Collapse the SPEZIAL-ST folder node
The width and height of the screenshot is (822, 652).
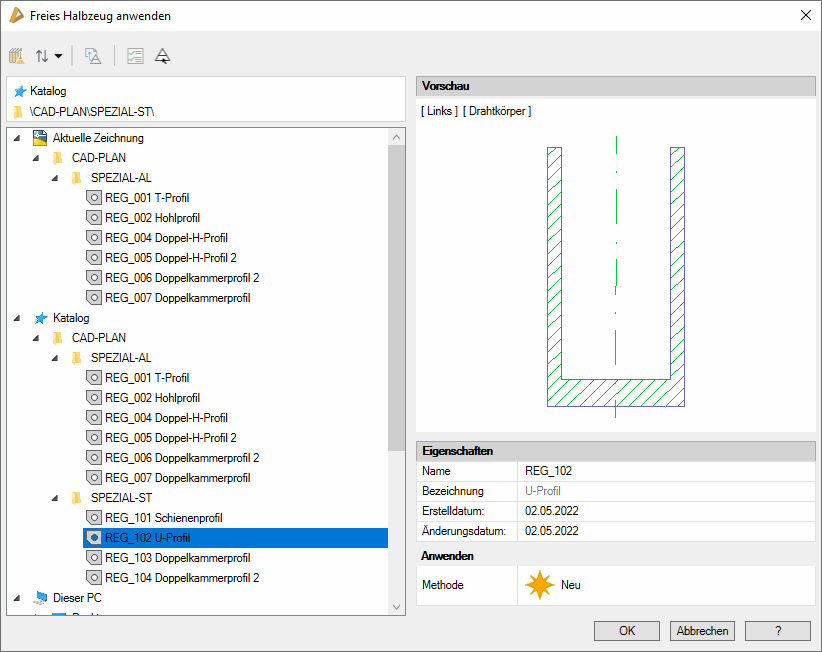coord(56,498)
